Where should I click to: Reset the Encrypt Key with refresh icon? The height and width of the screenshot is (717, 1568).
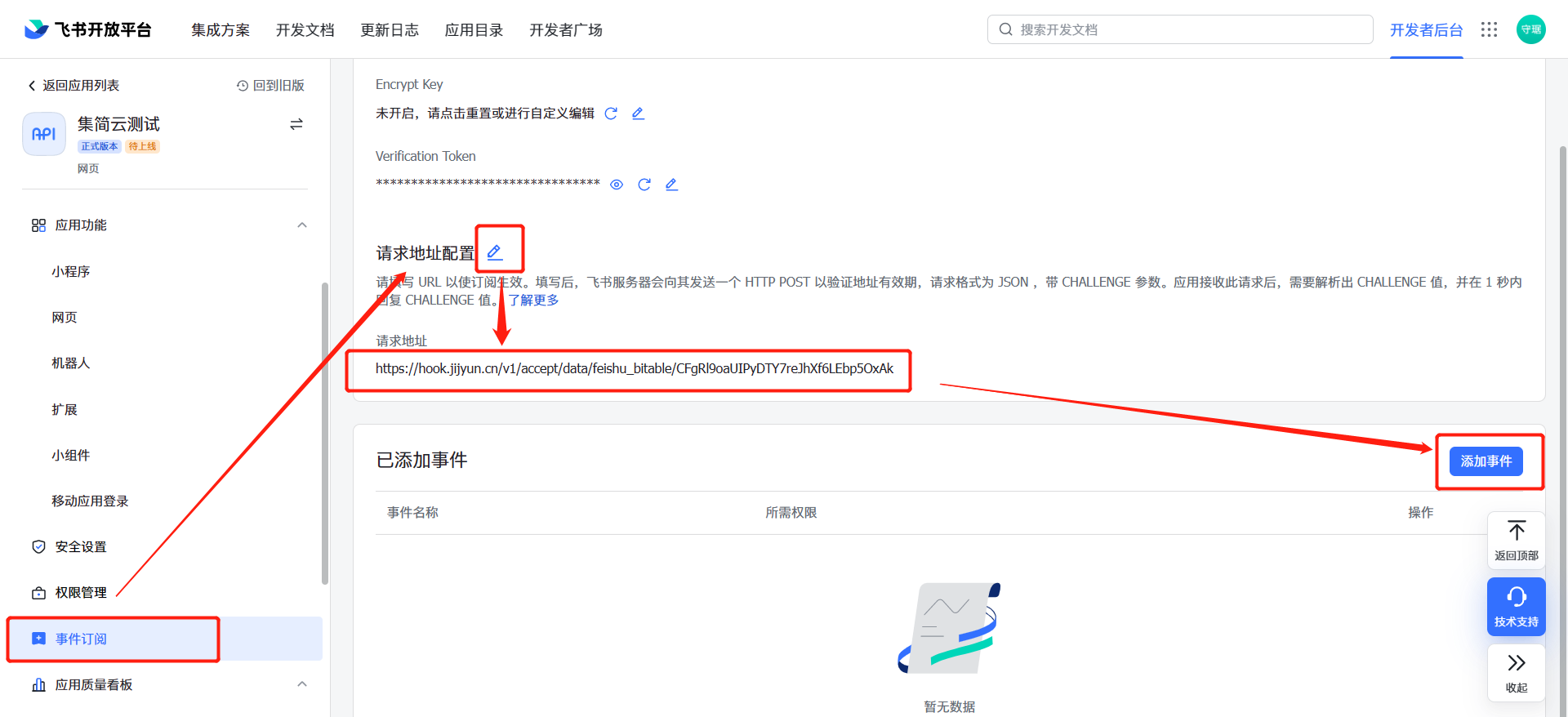pos(611,114)
